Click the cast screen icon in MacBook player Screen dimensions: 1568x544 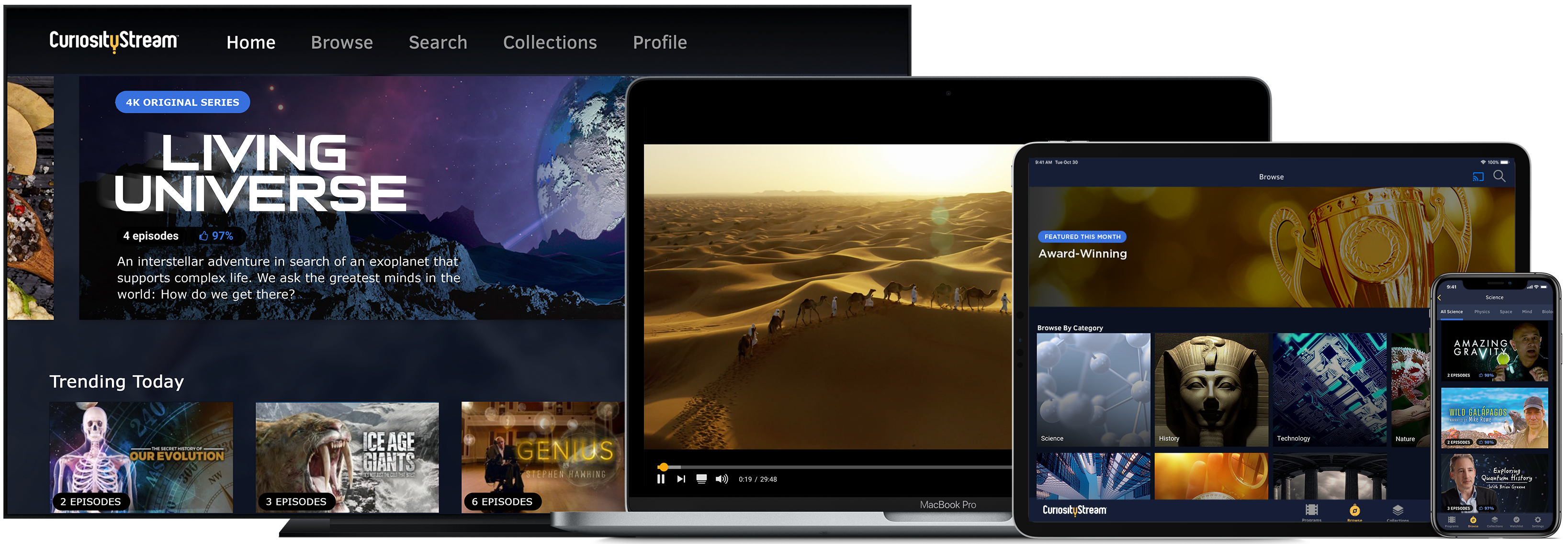click(x=701, y=479)
